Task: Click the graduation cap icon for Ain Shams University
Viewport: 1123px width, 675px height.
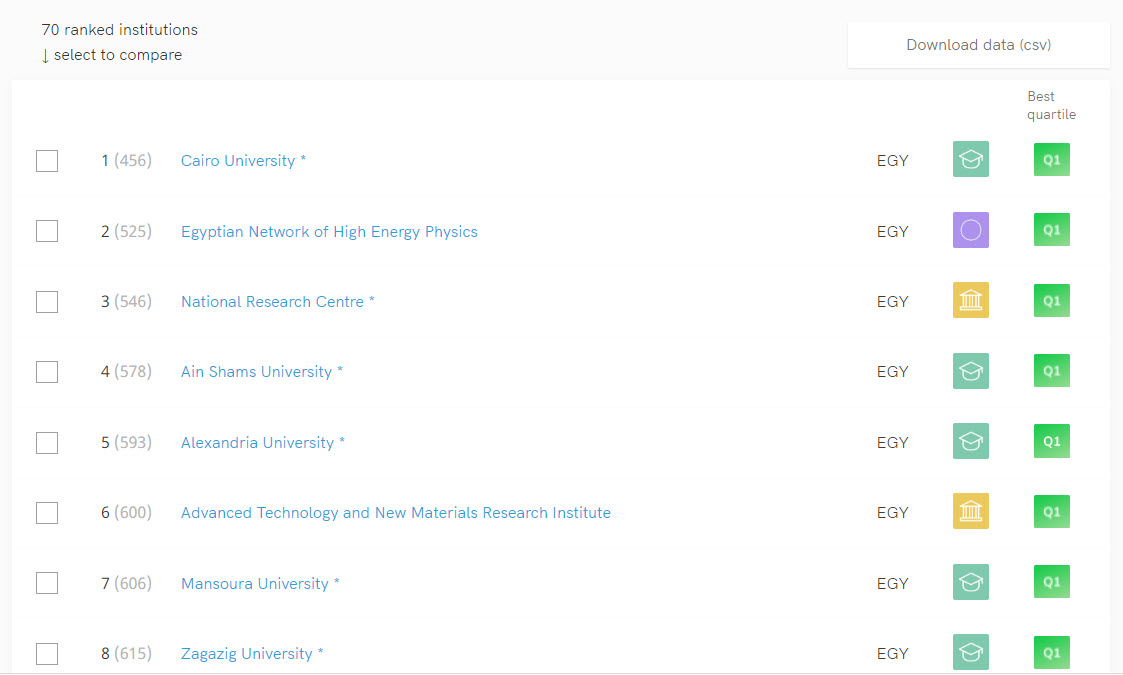Action: pyautogui.click(x=970, y=371)
